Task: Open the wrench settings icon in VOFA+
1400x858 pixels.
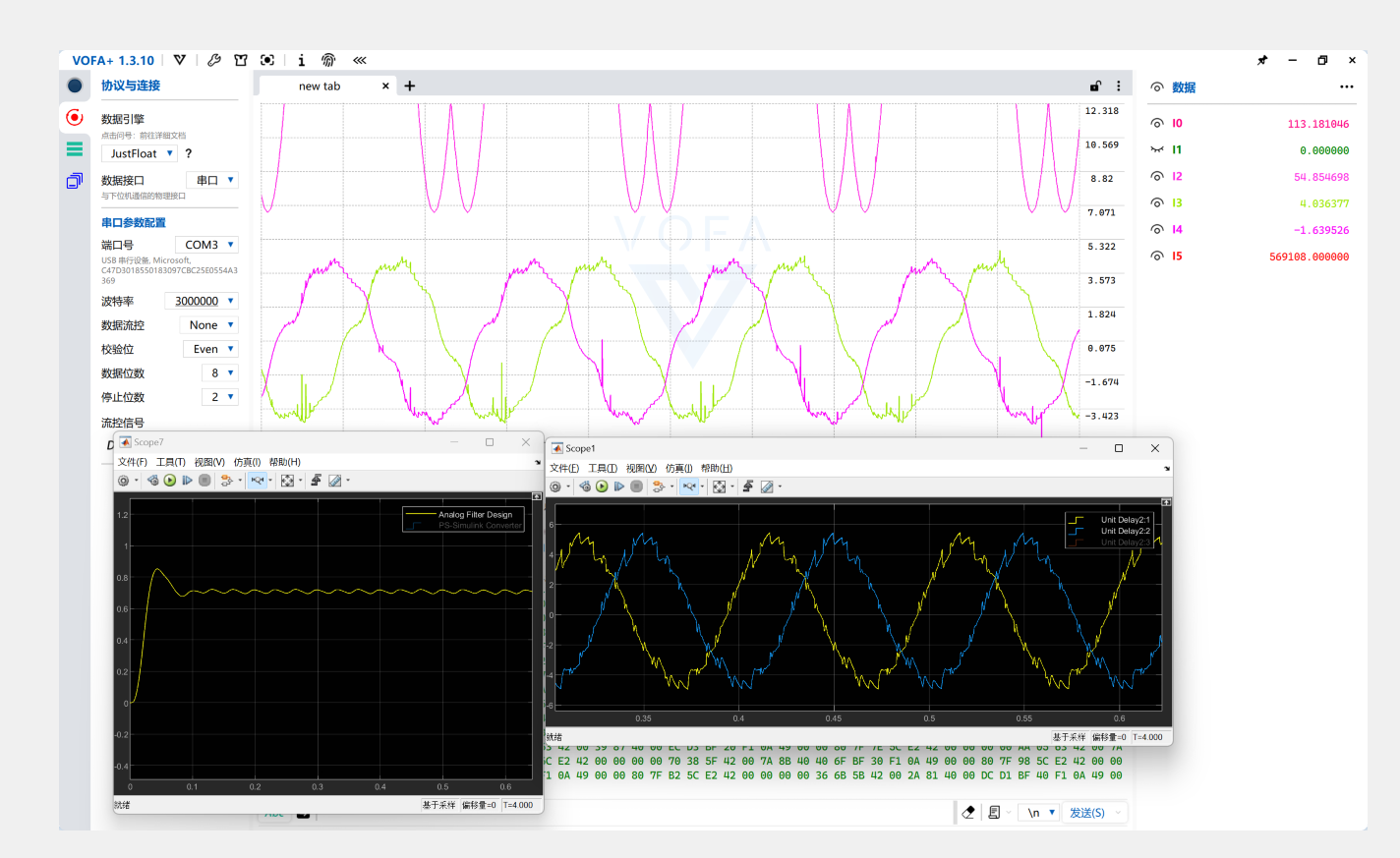Action: [214, 60]
